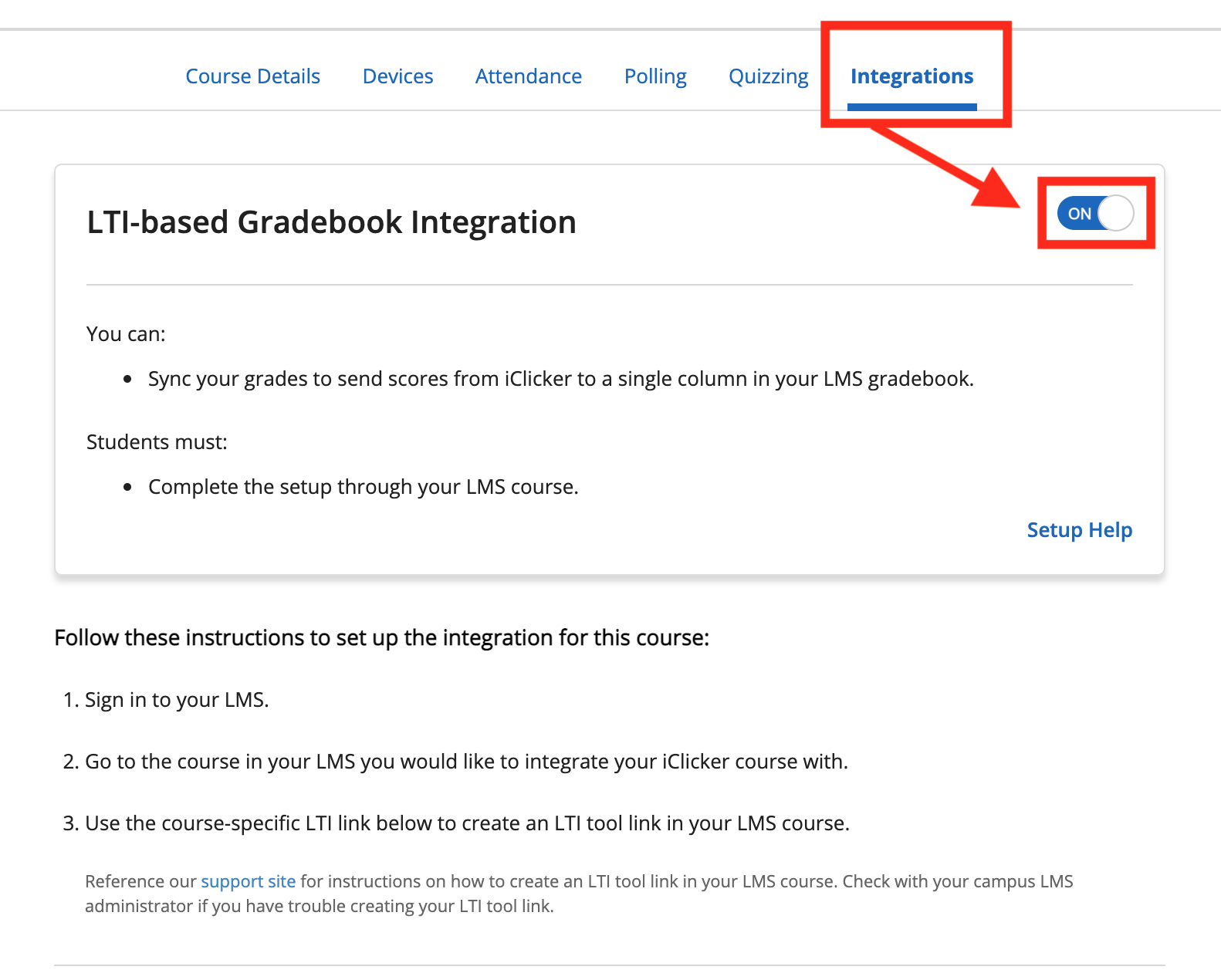This screenshot has height=980, width=1221.
Task: Click Setup Help for integration guidance
Action: pyautogui.click(x=1079, y=530)
